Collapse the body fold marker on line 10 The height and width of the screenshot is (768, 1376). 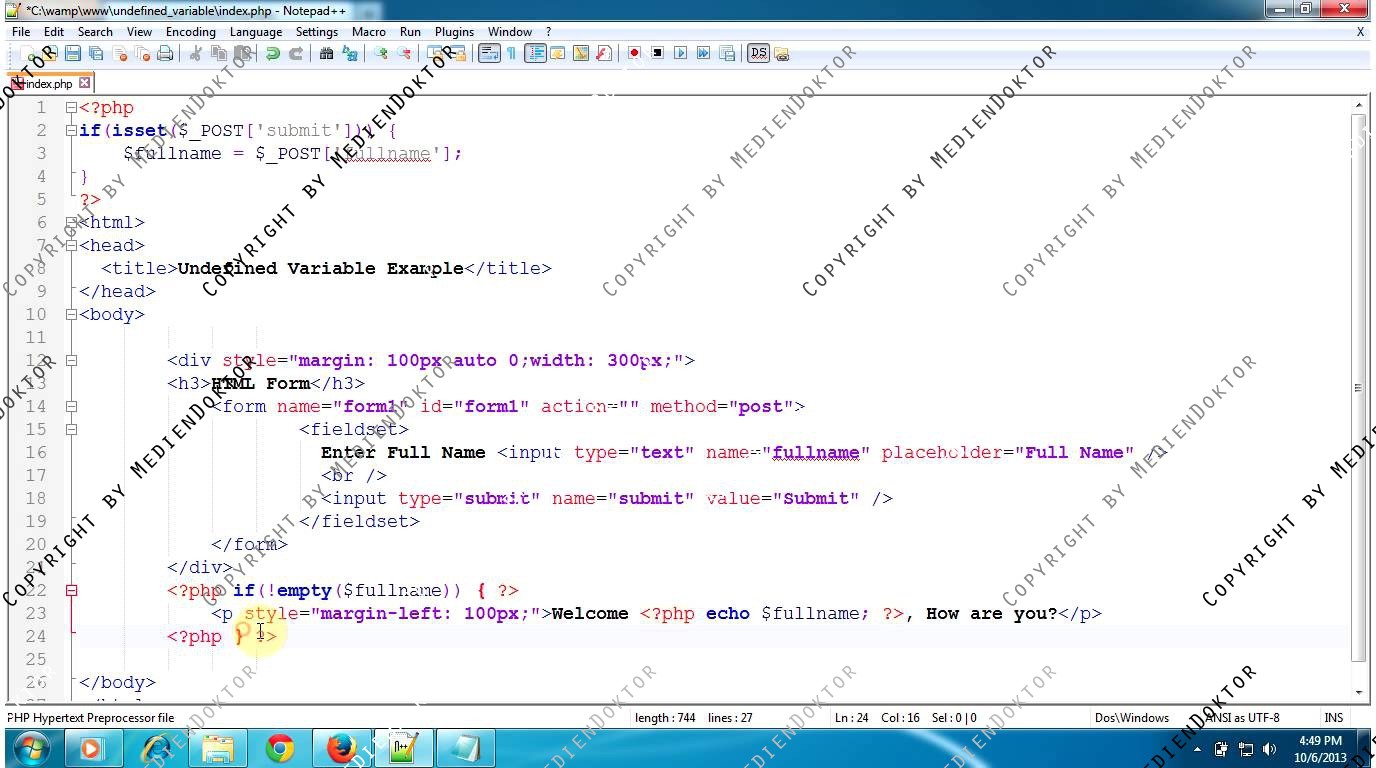[x=71, y=314]
